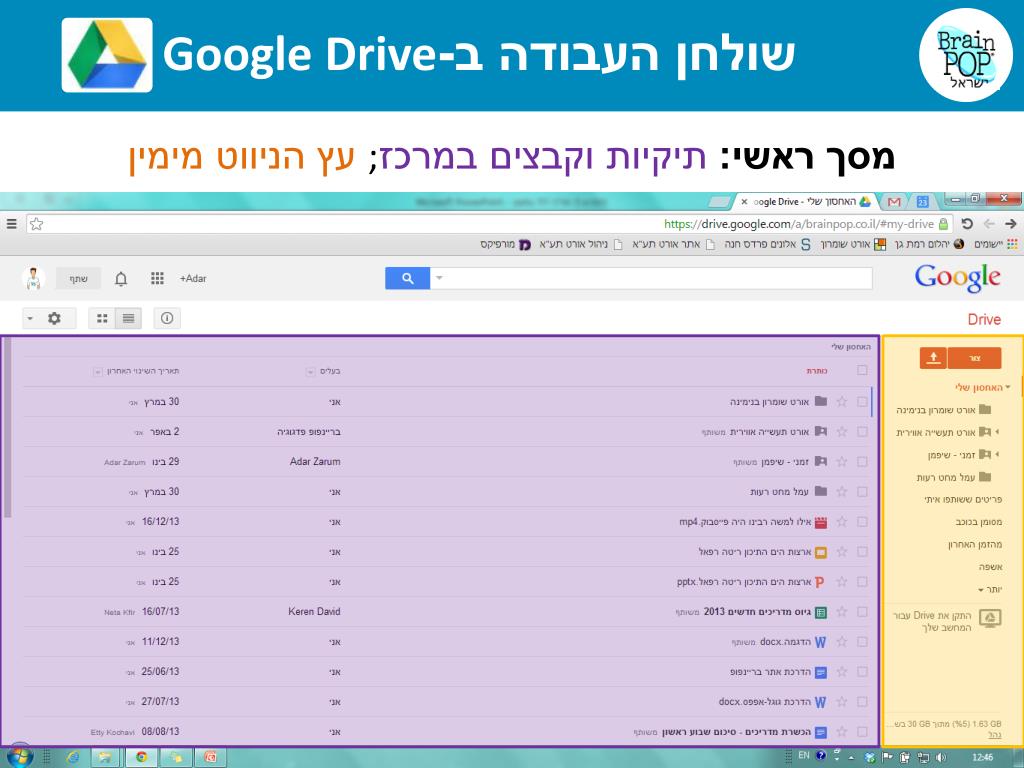The width and height of the screenshot is (1024, 768).
Task: Click the pptx PowerPoint file icon
Action: [x=820, y=582]
